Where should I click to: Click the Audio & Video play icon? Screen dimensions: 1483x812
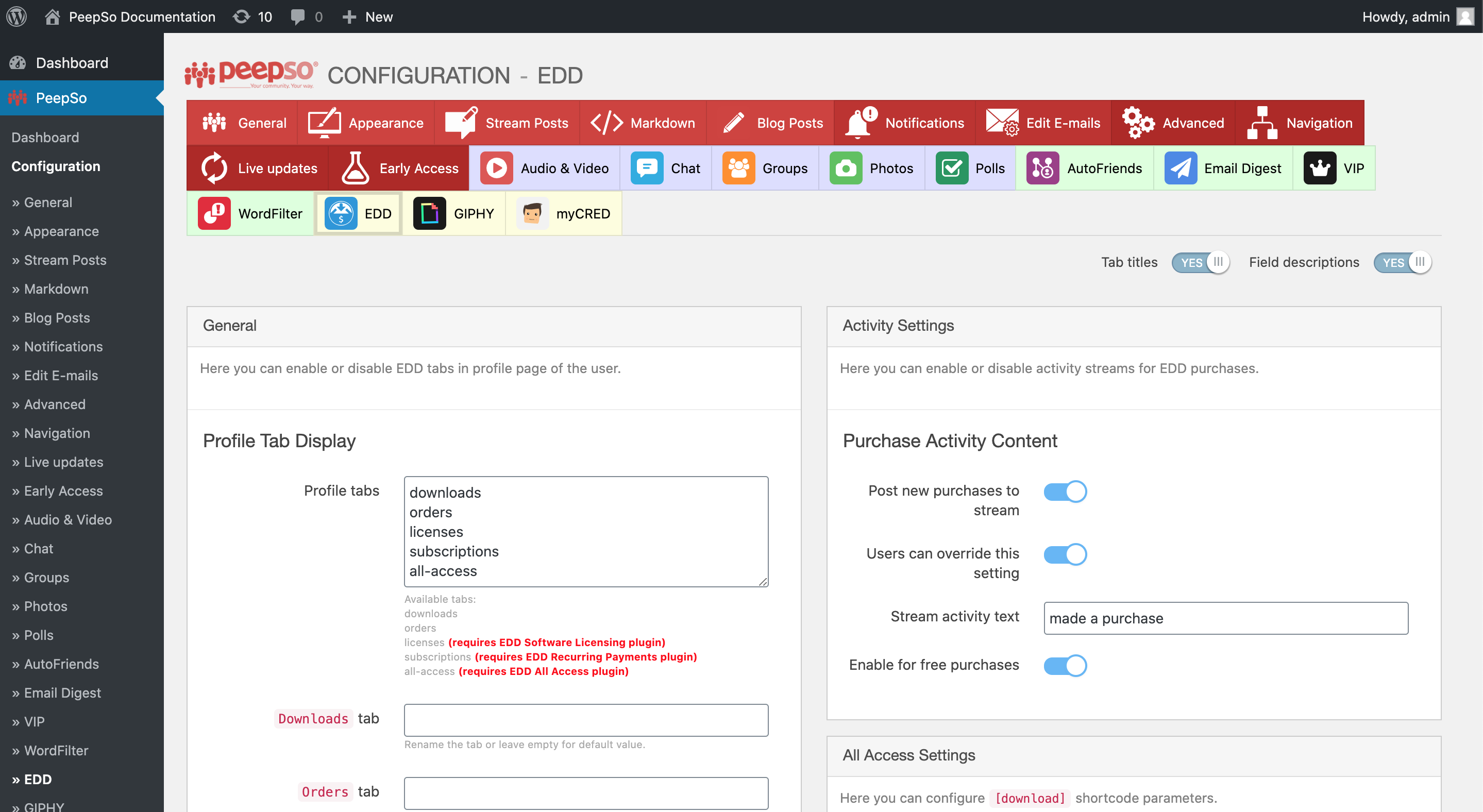pos(496,168)
